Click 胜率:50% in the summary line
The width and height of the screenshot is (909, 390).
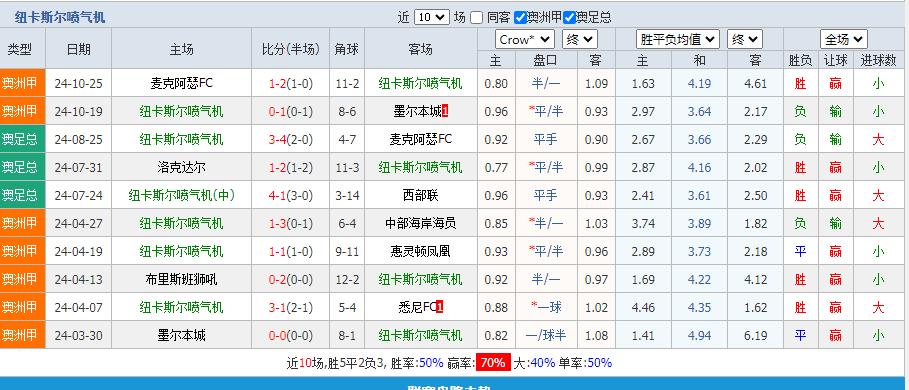[x=417, y=363]
